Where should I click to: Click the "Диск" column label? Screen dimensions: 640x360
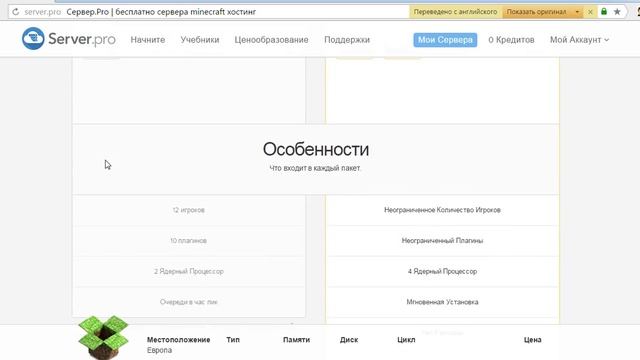pyautogui.click(x=349, y=340)
